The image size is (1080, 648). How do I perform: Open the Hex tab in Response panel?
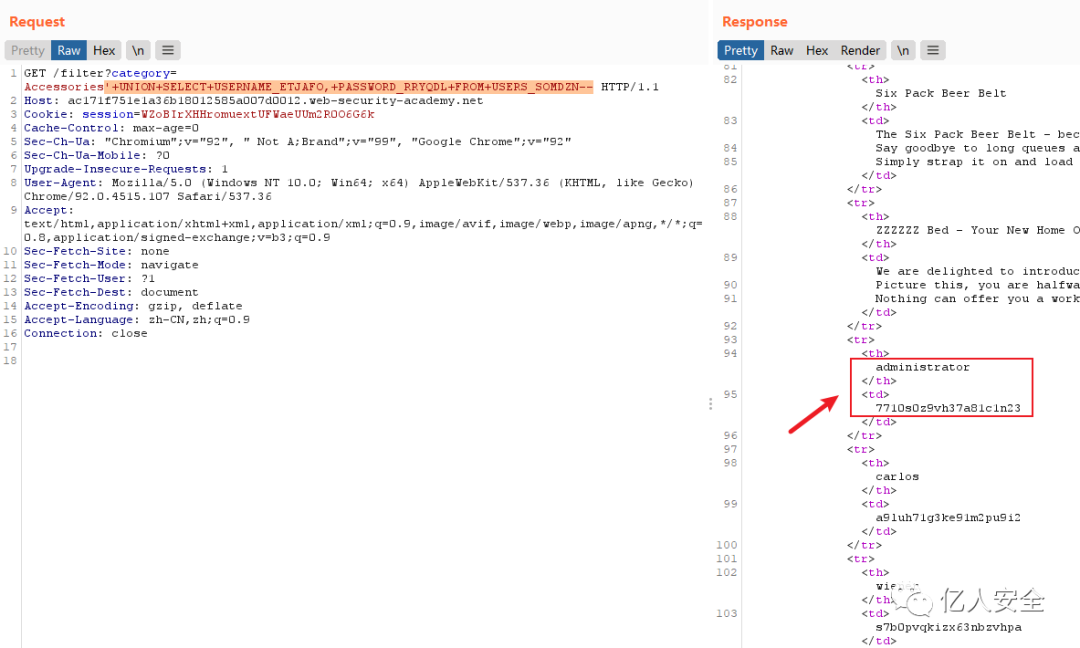[817, 50]
